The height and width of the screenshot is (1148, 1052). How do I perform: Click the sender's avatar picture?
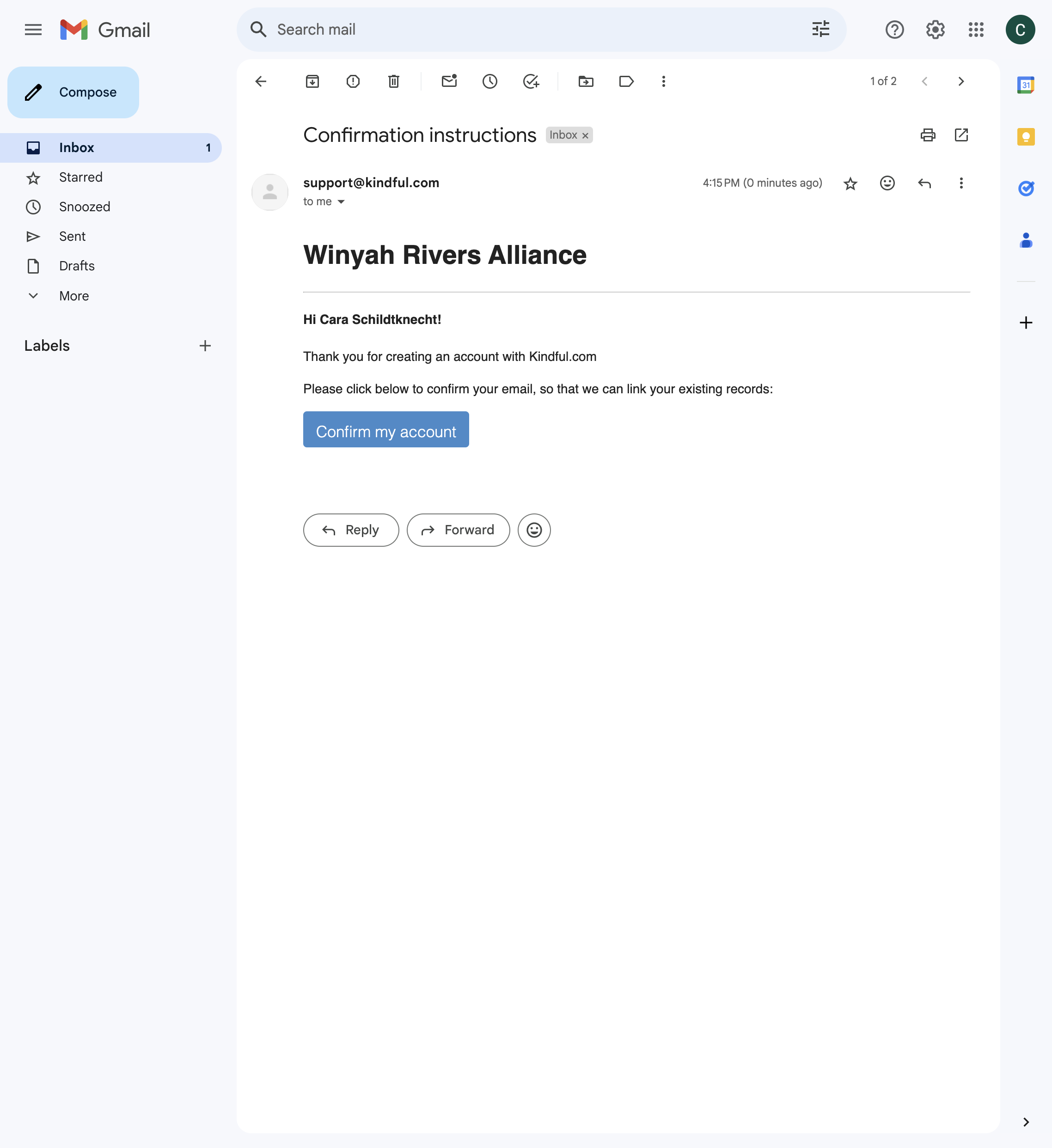[x=270, y=192]
